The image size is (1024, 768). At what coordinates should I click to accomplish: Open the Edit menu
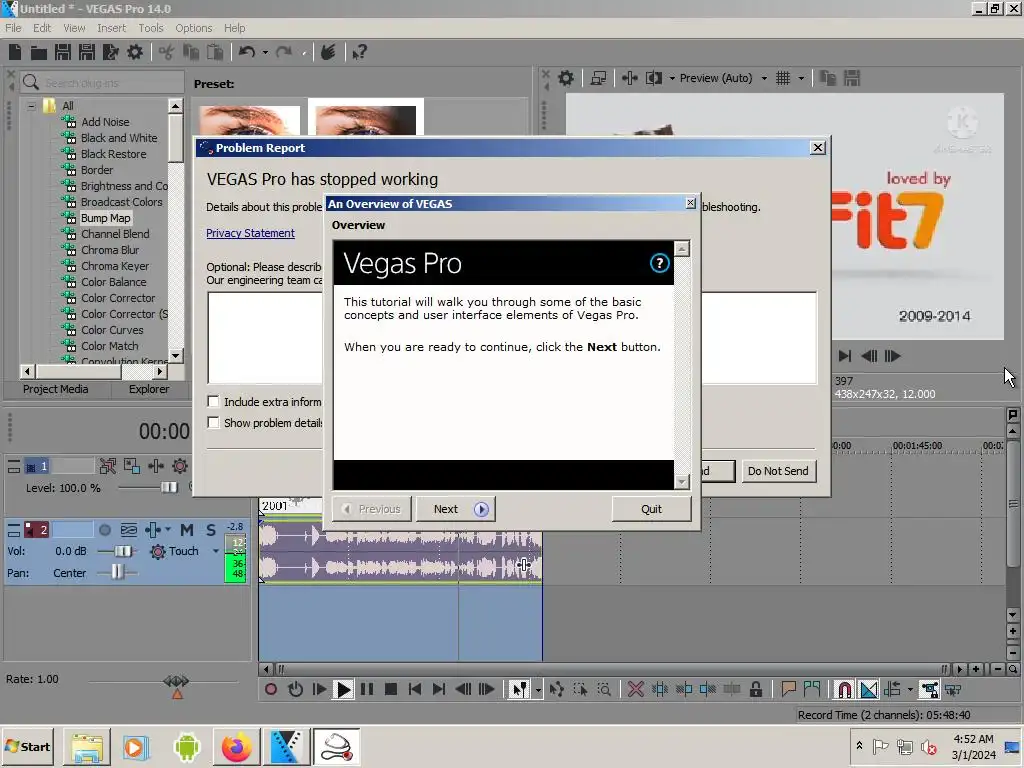[x=42, y=28]
